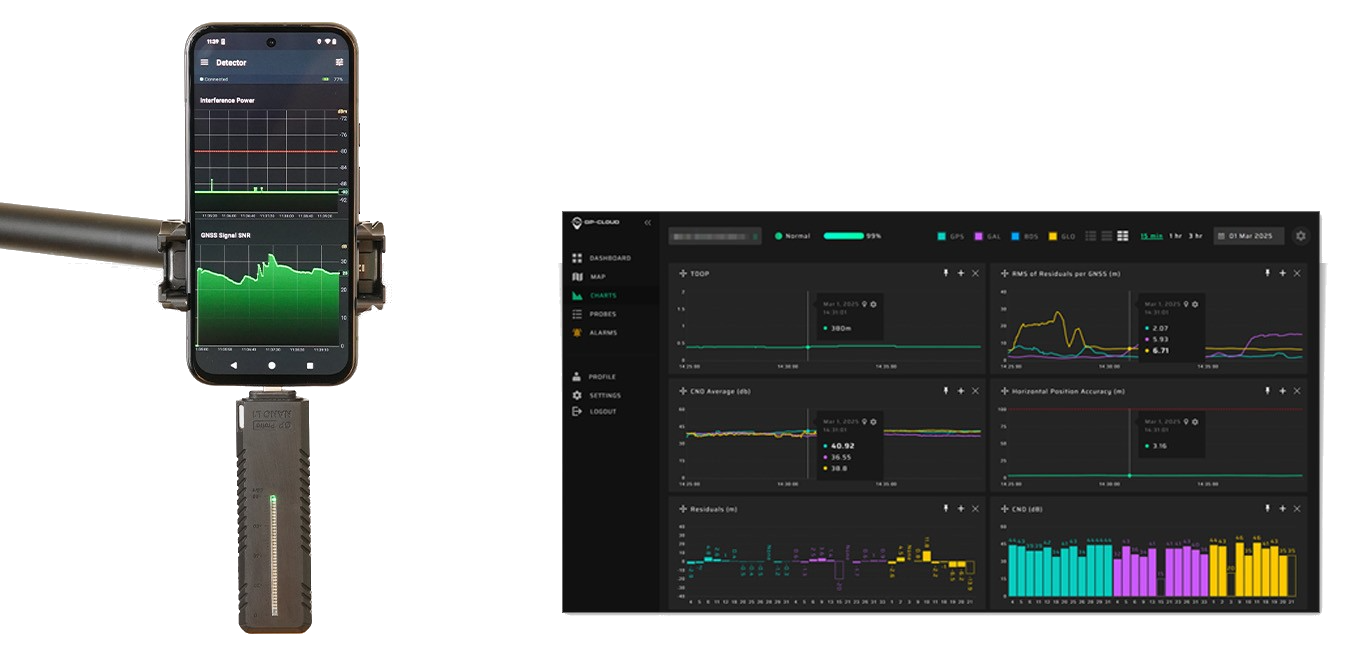Open the probe selector dropdown

tap(715, 237)
